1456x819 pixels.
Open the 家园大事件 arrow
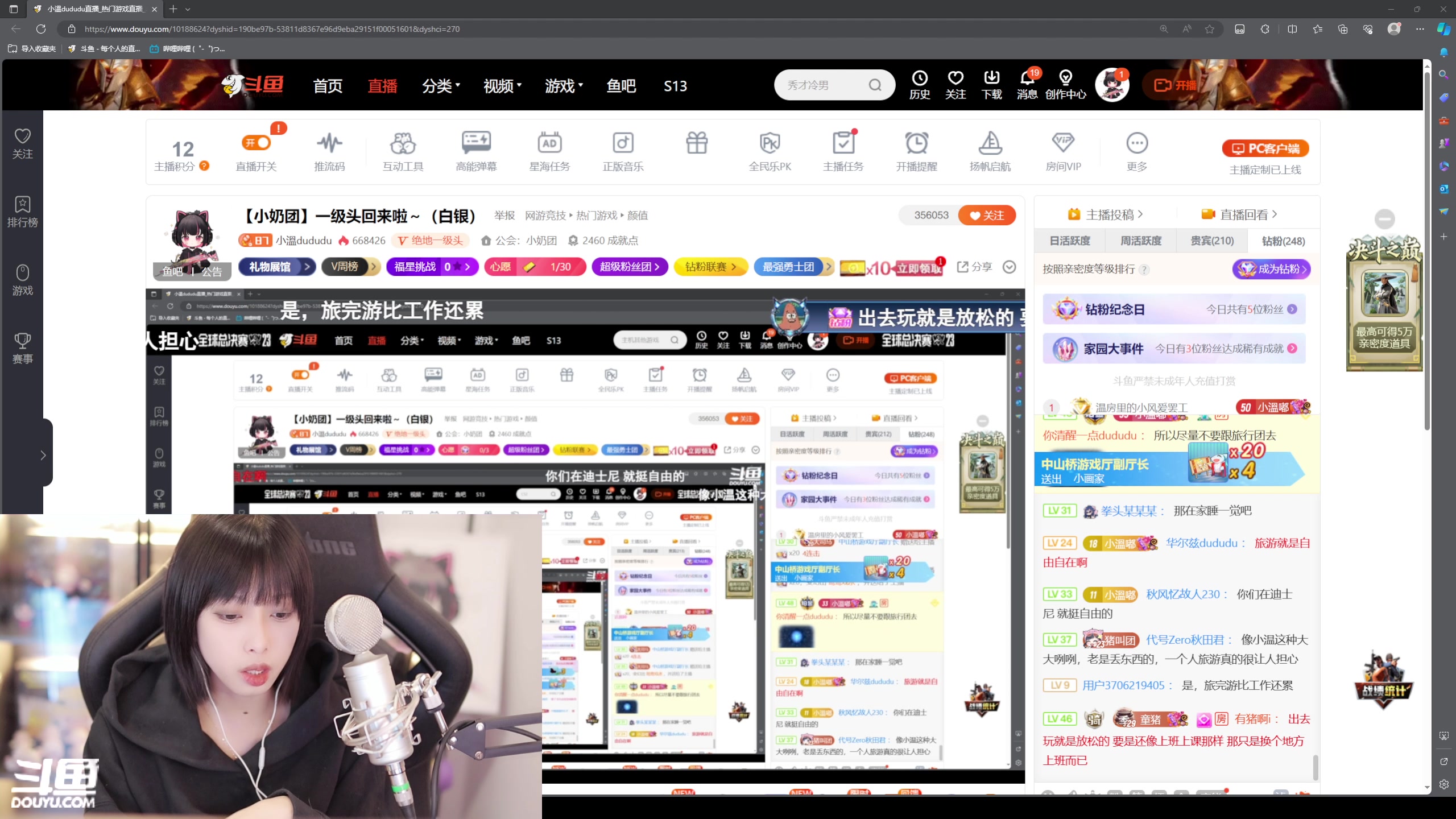pyautogui.click(x=1292, y=349)
